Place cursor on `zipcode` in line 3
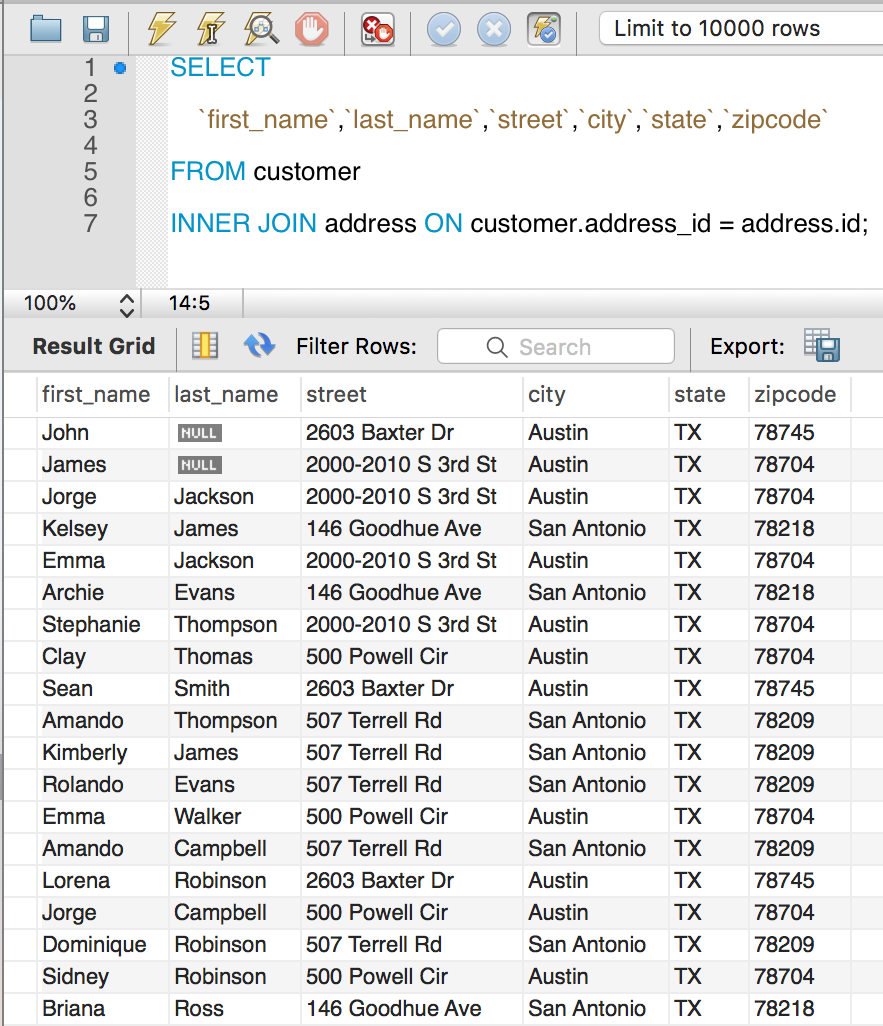 pos(776,120)
